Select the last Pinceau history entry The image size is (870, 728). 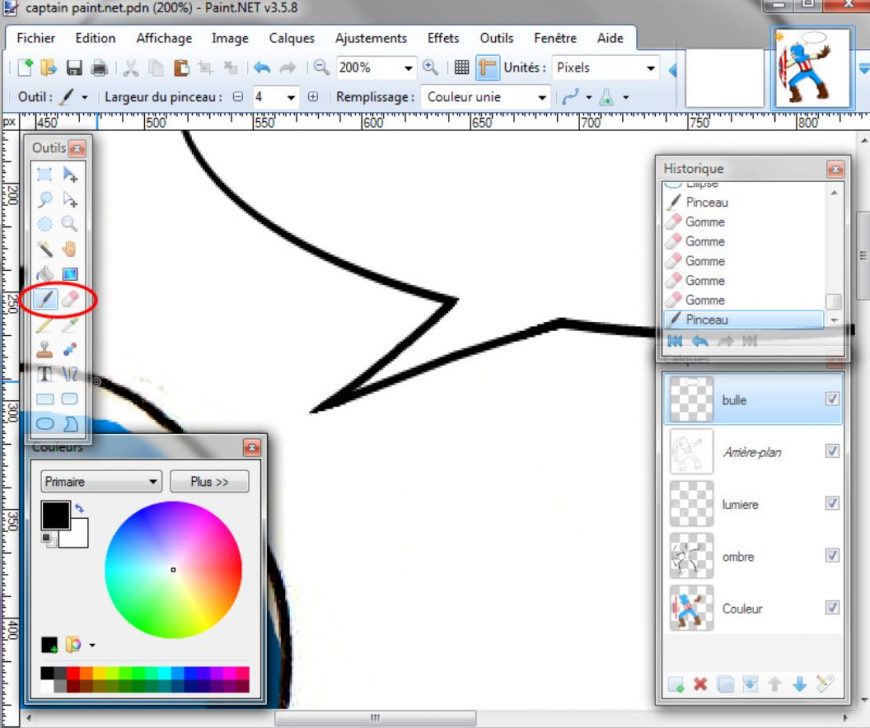tap(745, 320)
